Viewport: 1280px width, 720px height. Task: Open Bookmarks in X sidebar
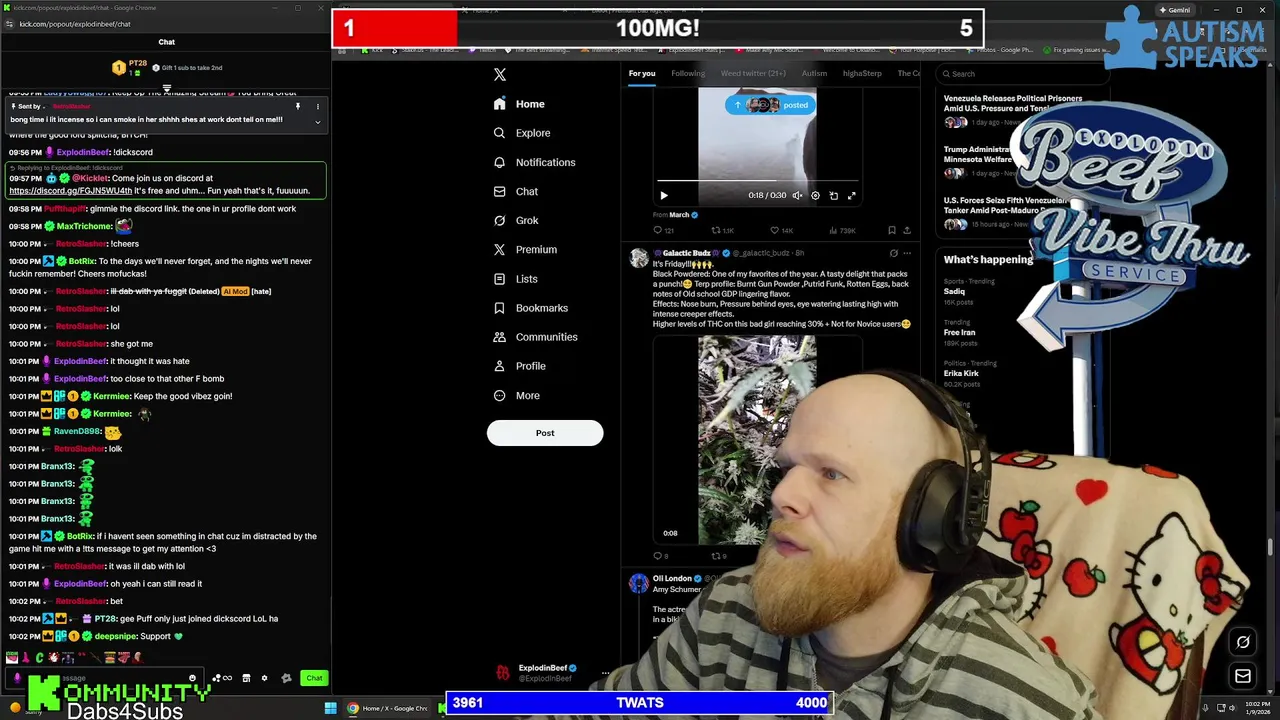coord(530,308)
